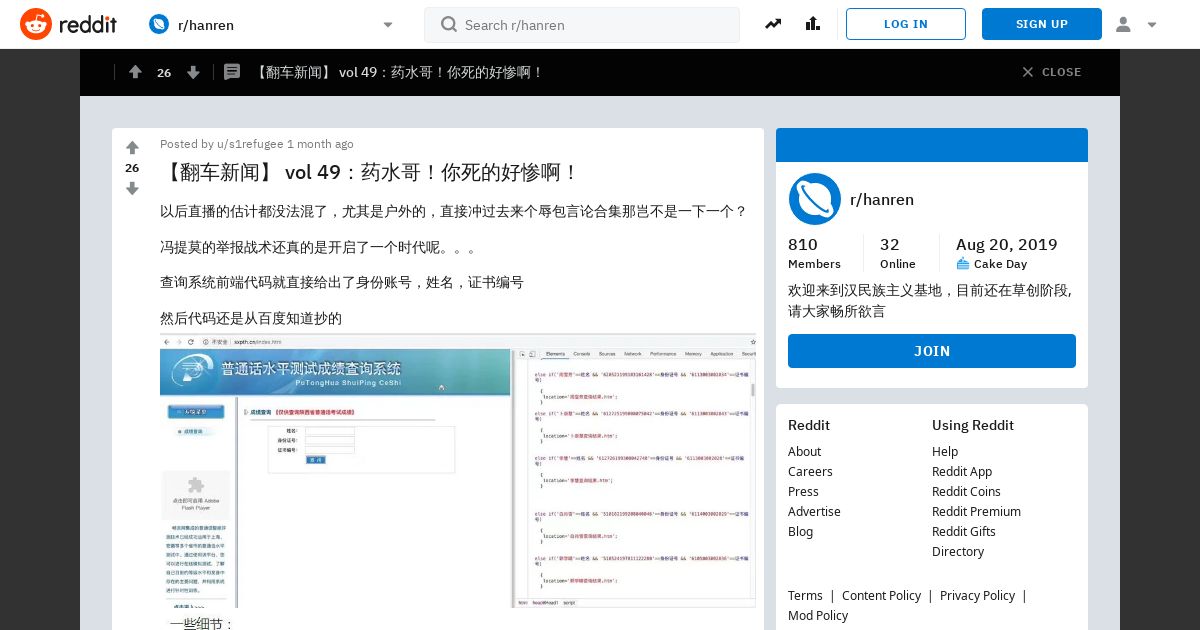Open the Press link

[803, 491]
